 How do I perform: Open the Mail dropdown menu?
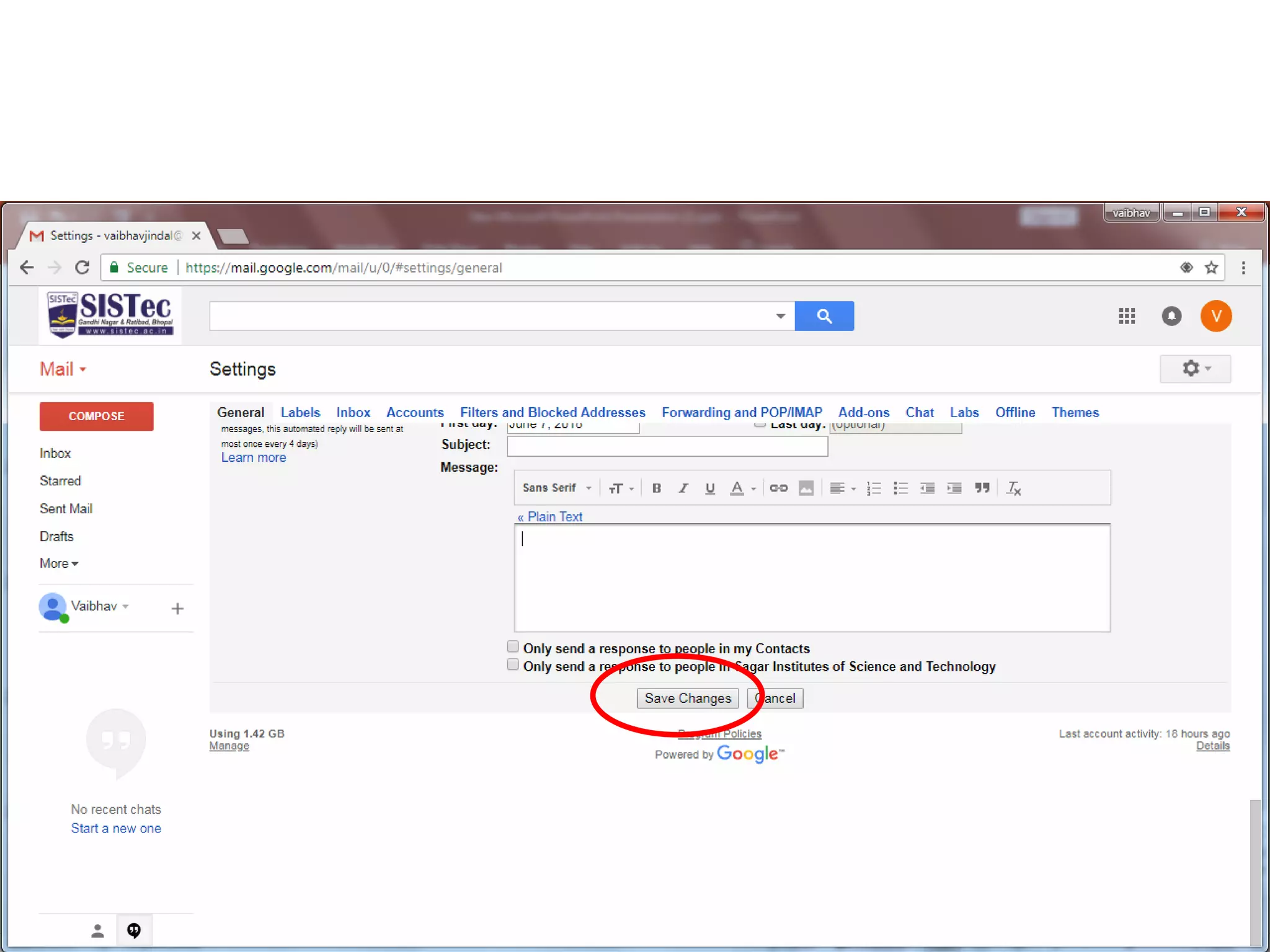[x=63, y=369]
